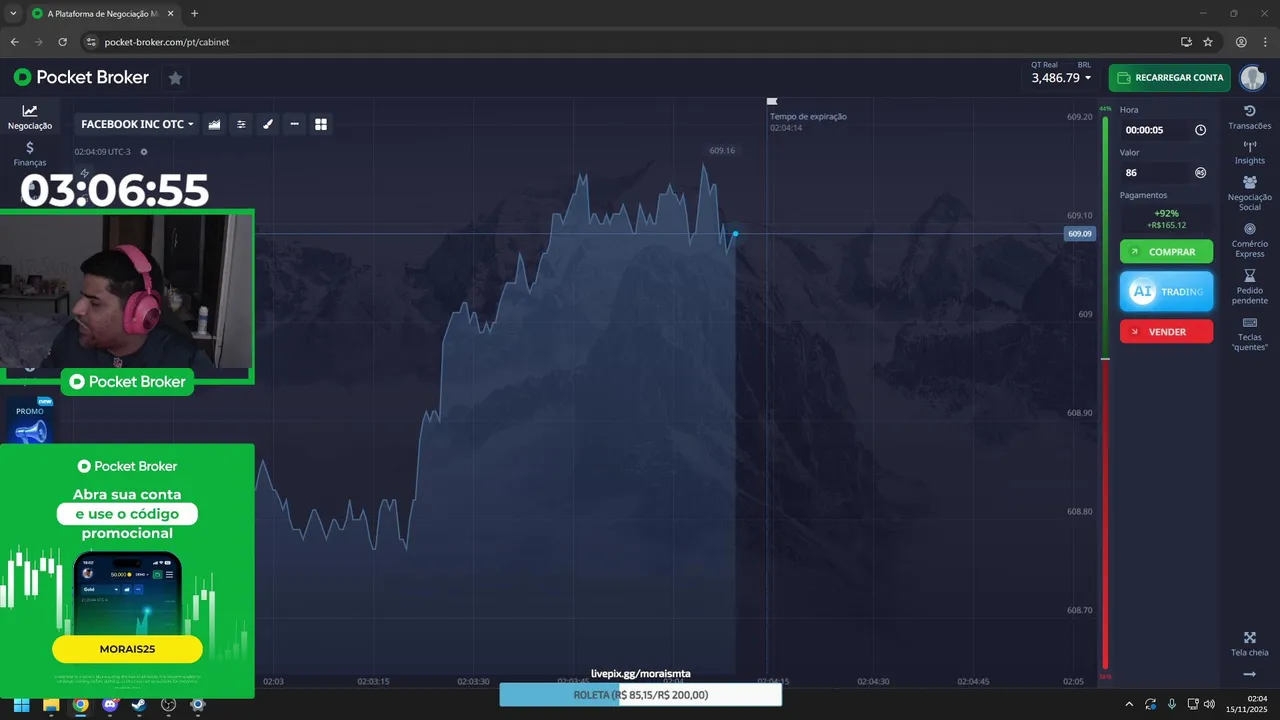Viewport: 1280px width, 720px height.
Task: Click the clock icon in Hora field
Action: (x=1200, y=130)
